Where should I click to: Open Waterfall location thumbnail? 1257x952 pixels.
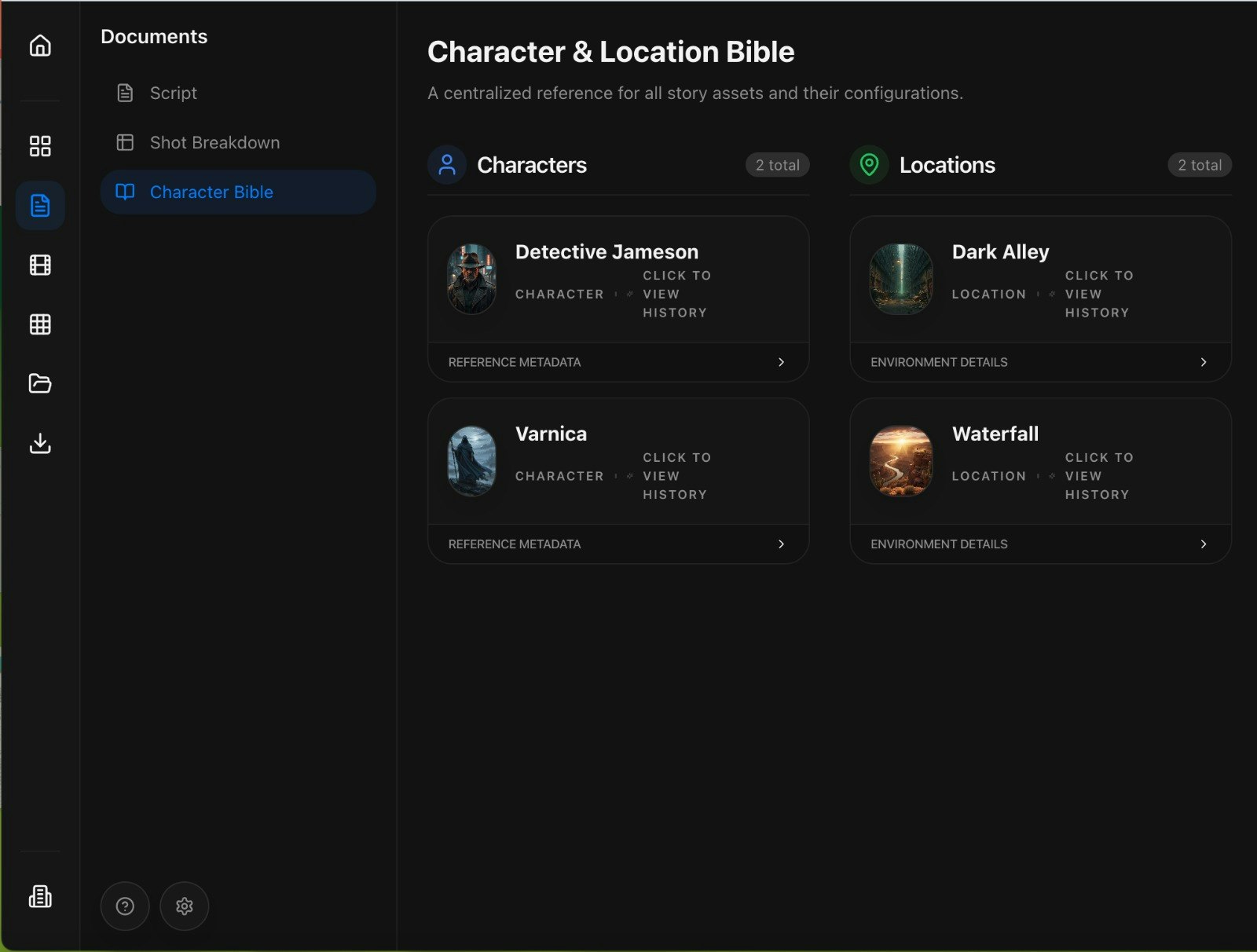[901, 461]
